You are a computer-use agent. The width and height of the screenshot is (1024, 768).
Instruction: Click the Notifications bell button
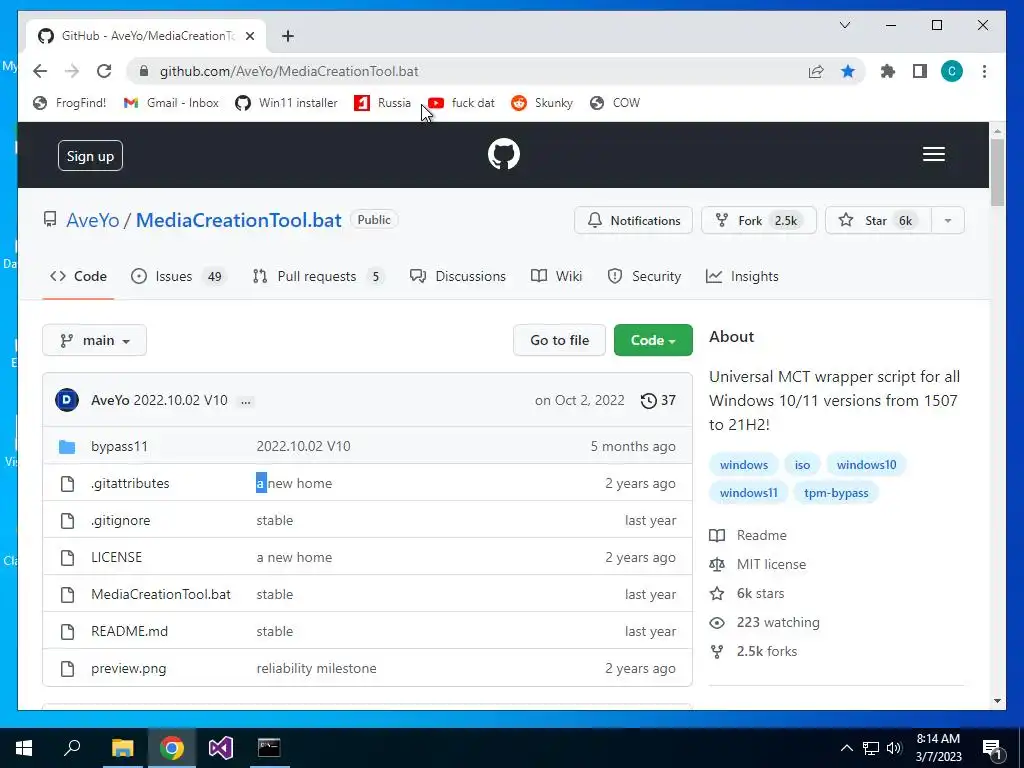click(633, 220)
